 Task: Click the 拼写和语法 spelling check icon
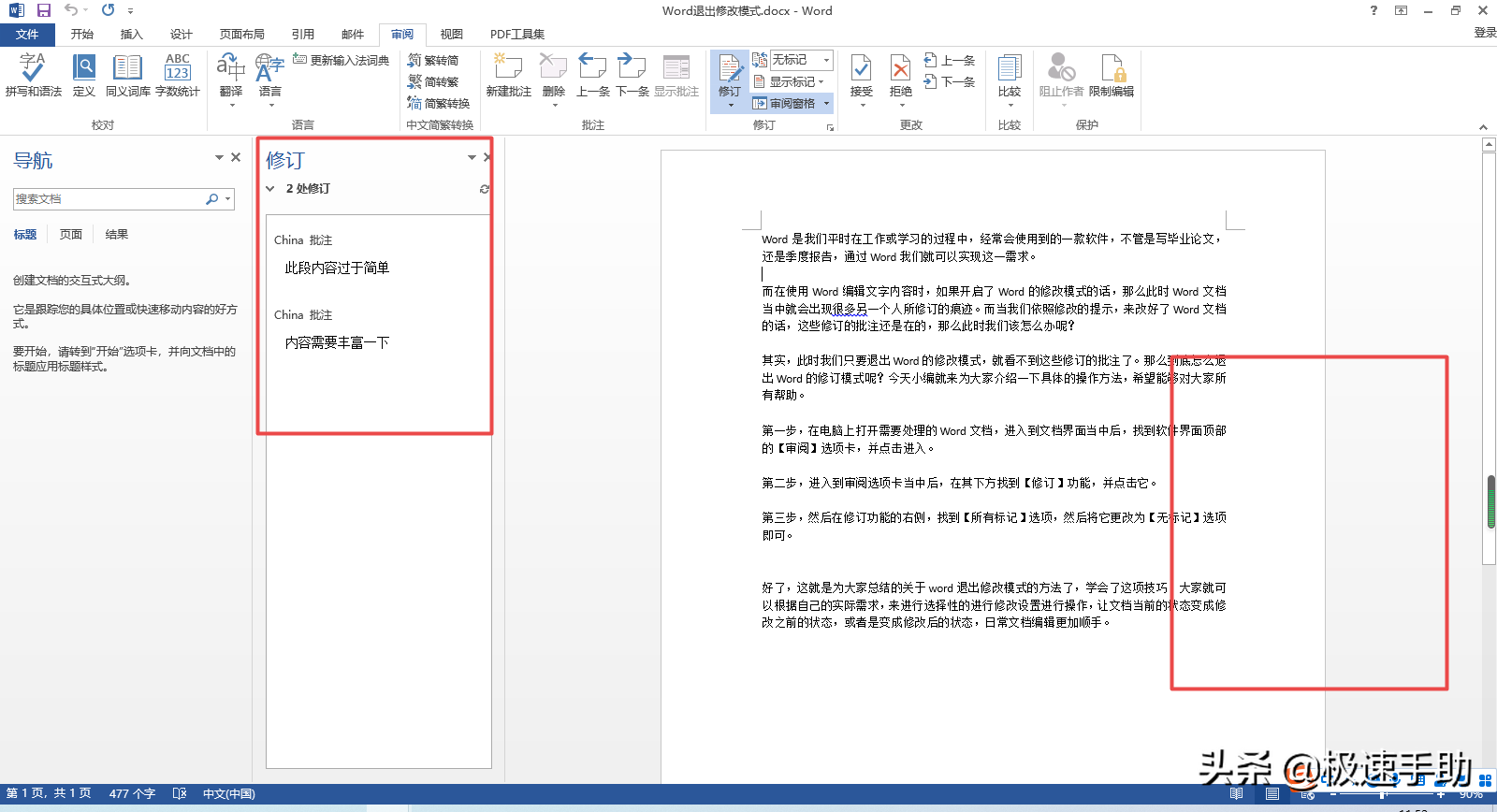(x=33, y=75)
